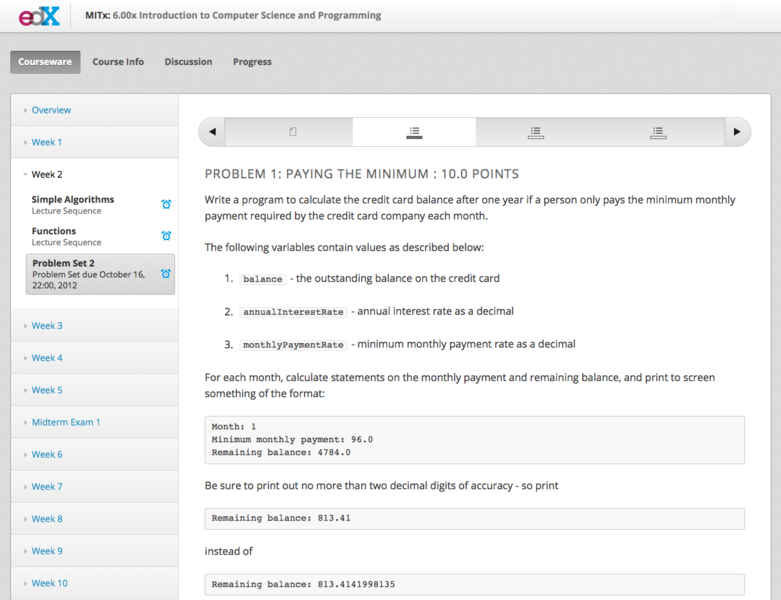Expand the Overview section
This screenshot has width=781, height=600.
[x=51, y=110]
